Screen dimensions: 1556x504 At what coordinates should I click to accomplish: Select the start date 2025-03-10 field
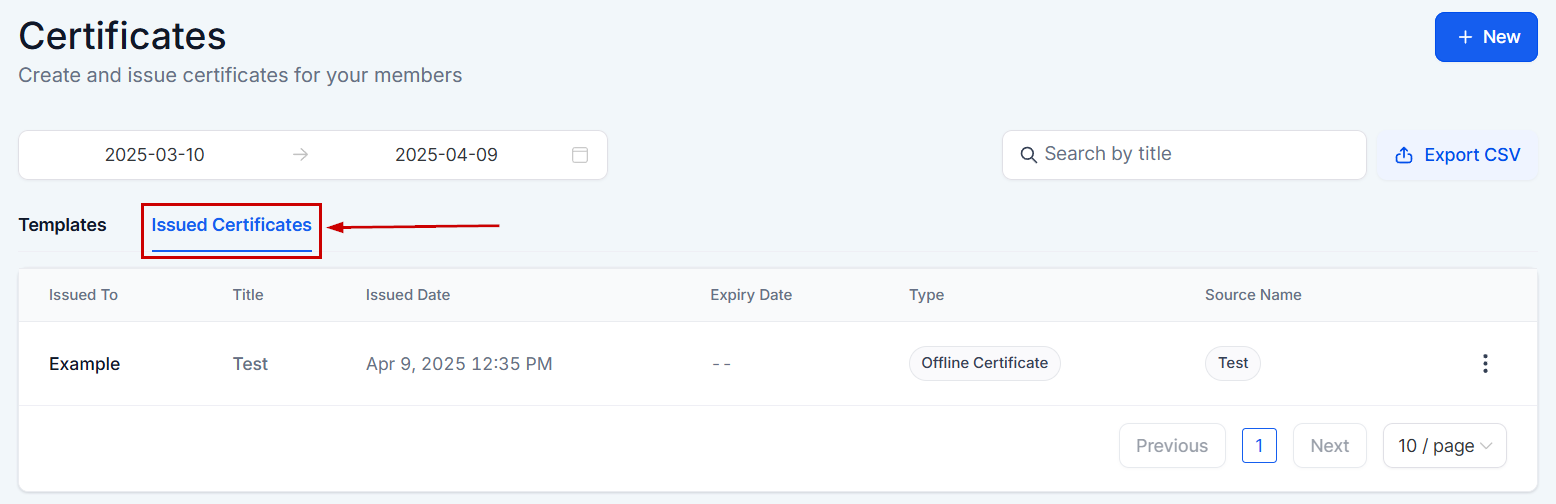(155, 155)
